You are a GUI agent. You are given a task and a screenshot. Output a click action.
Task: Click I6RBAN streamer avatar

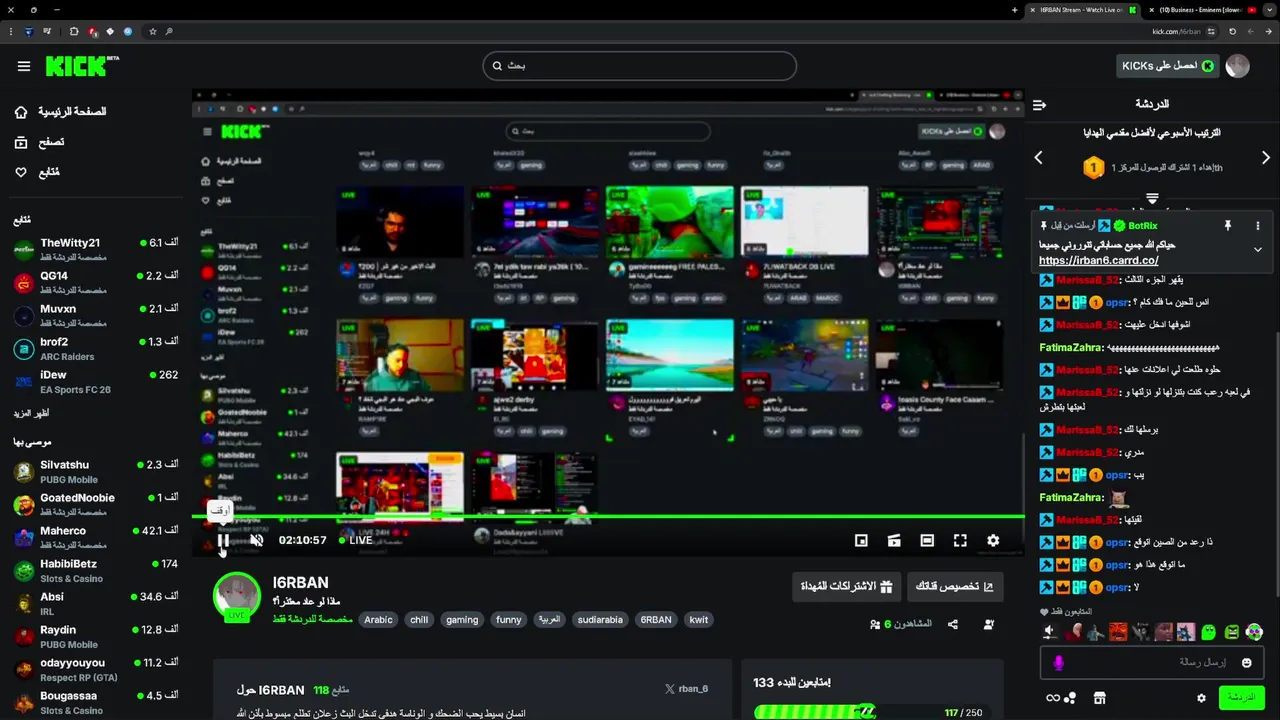(237, 597)
